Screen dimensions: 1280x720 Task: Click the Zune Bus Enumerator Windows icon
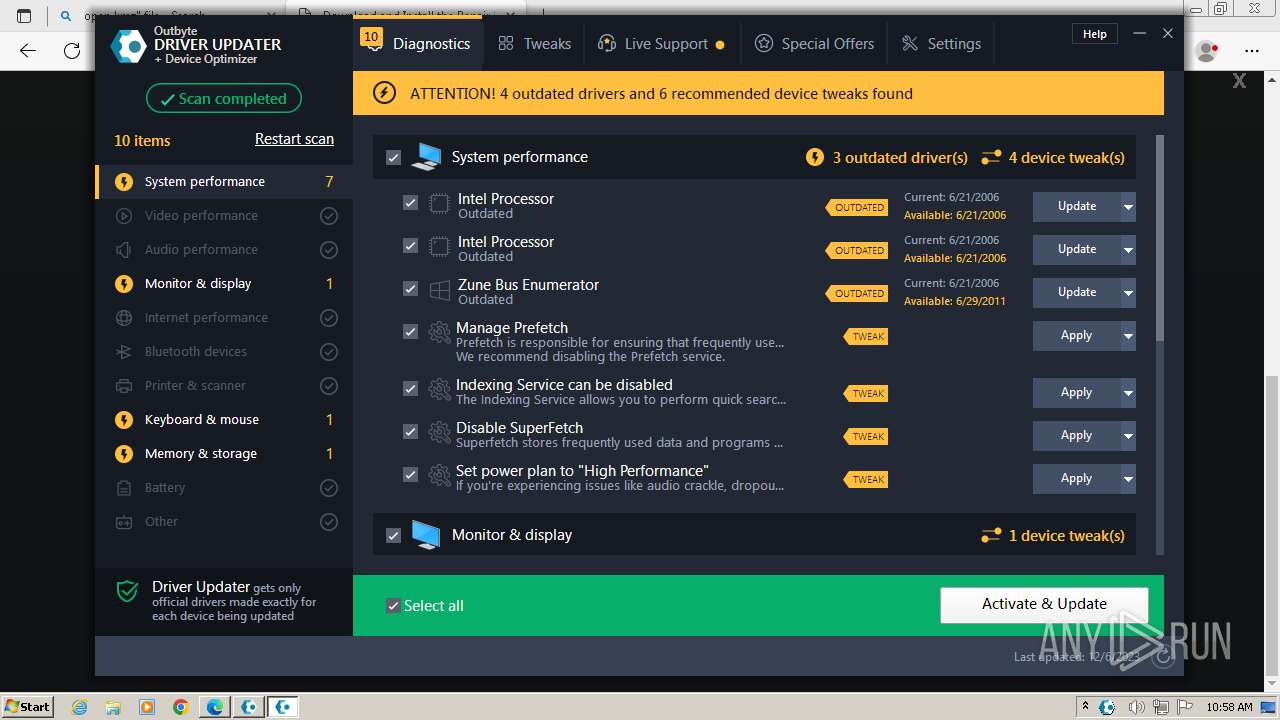(439, 290)
